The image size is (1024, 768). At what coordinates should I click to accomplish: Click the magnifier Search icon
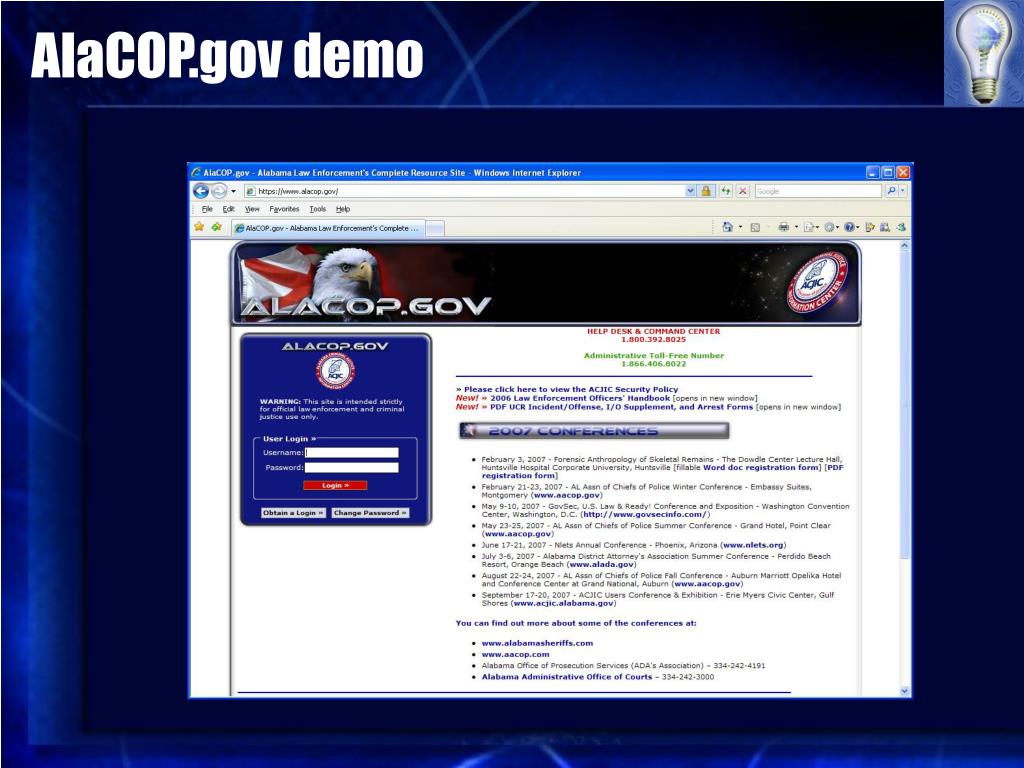(890, 191)
